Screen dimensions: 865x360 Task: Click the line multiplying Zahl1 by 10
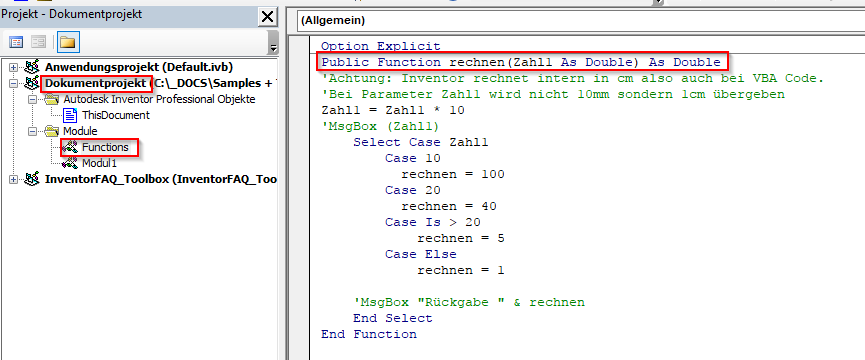click(x=393, y=110)
